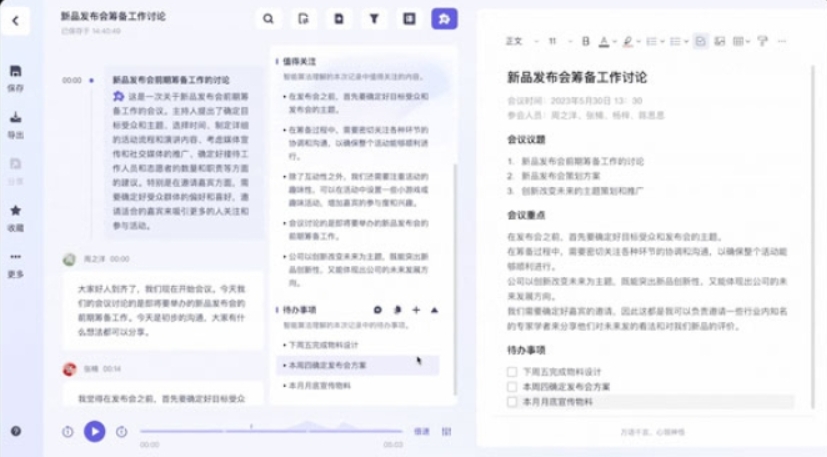Viewport: 827px width, 457px height.
Task: Click the 值得关注 section header
Action: click(299, 61)
